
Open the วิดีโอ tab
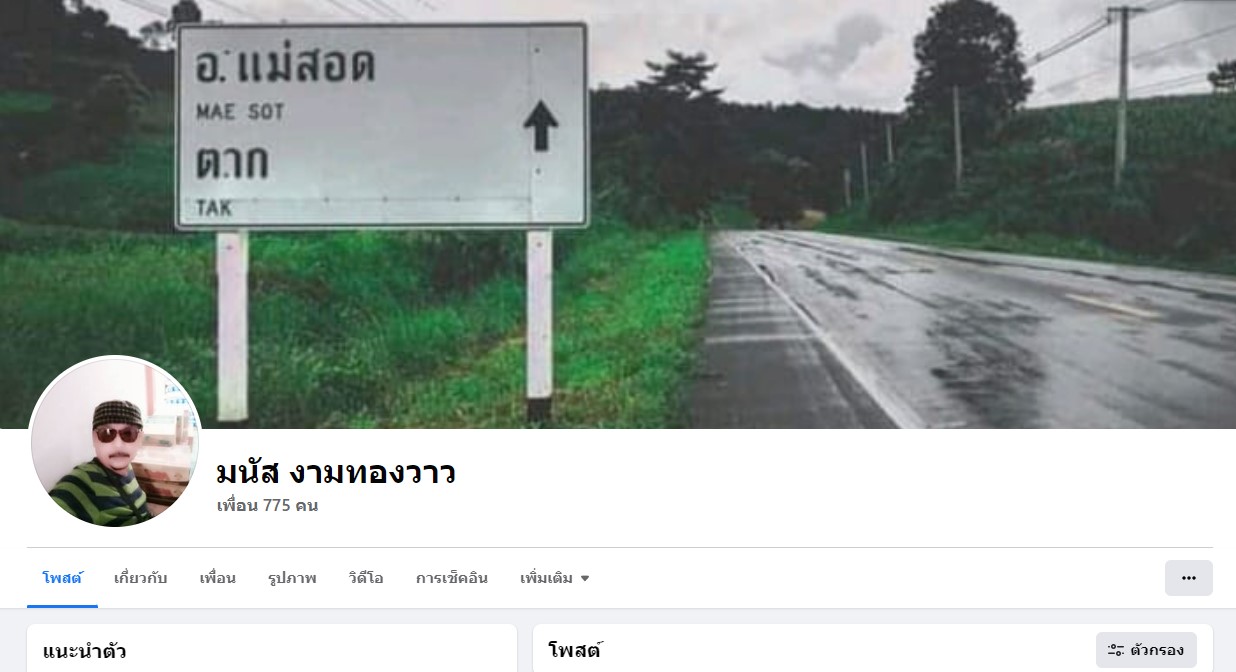point(366,578)
